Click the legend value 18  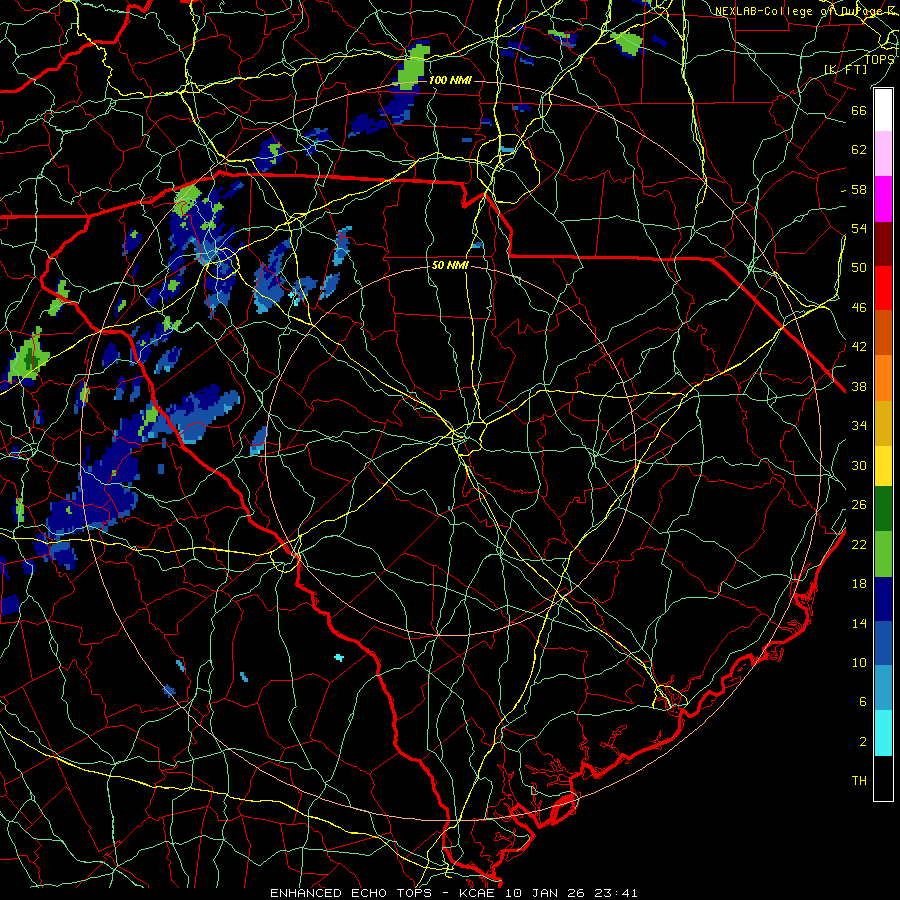coord(859,584)
